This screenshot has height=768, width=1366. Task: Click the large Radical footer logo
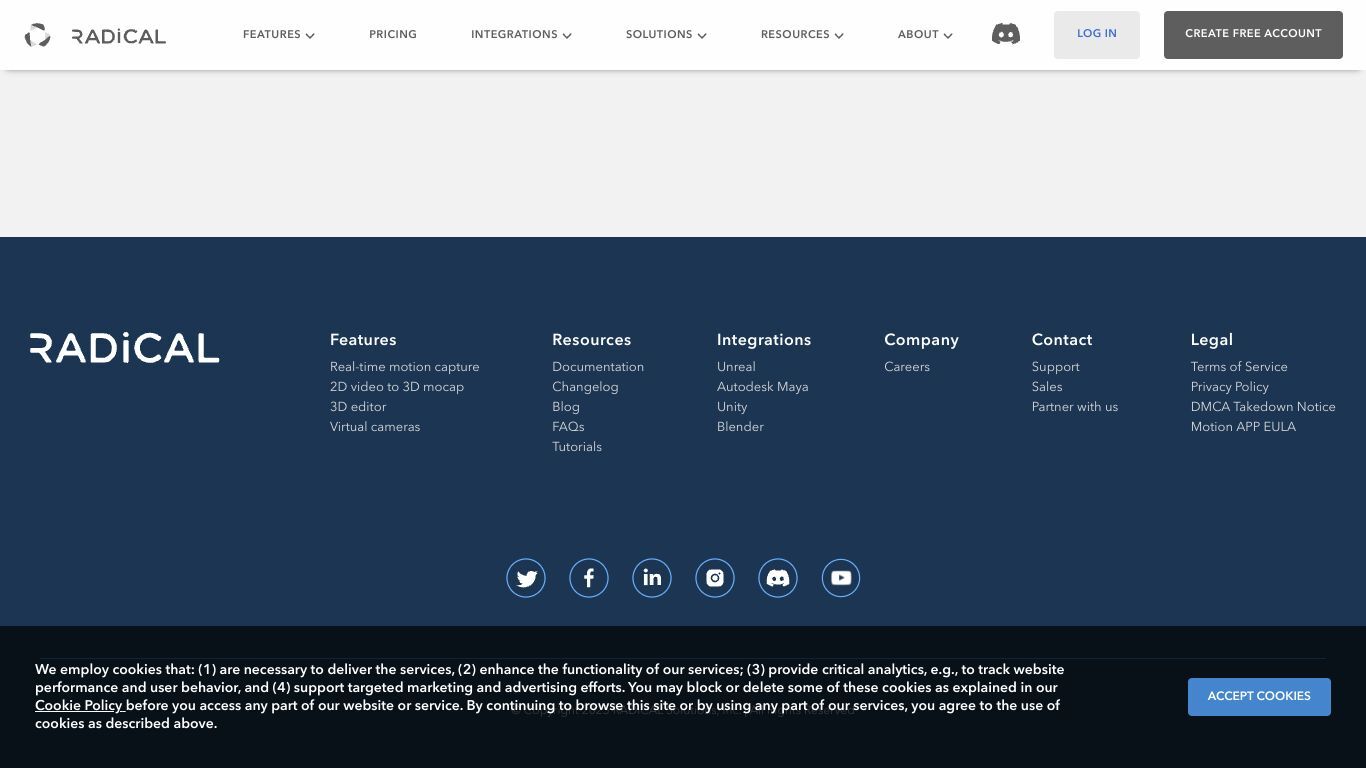tap(125, 348)
